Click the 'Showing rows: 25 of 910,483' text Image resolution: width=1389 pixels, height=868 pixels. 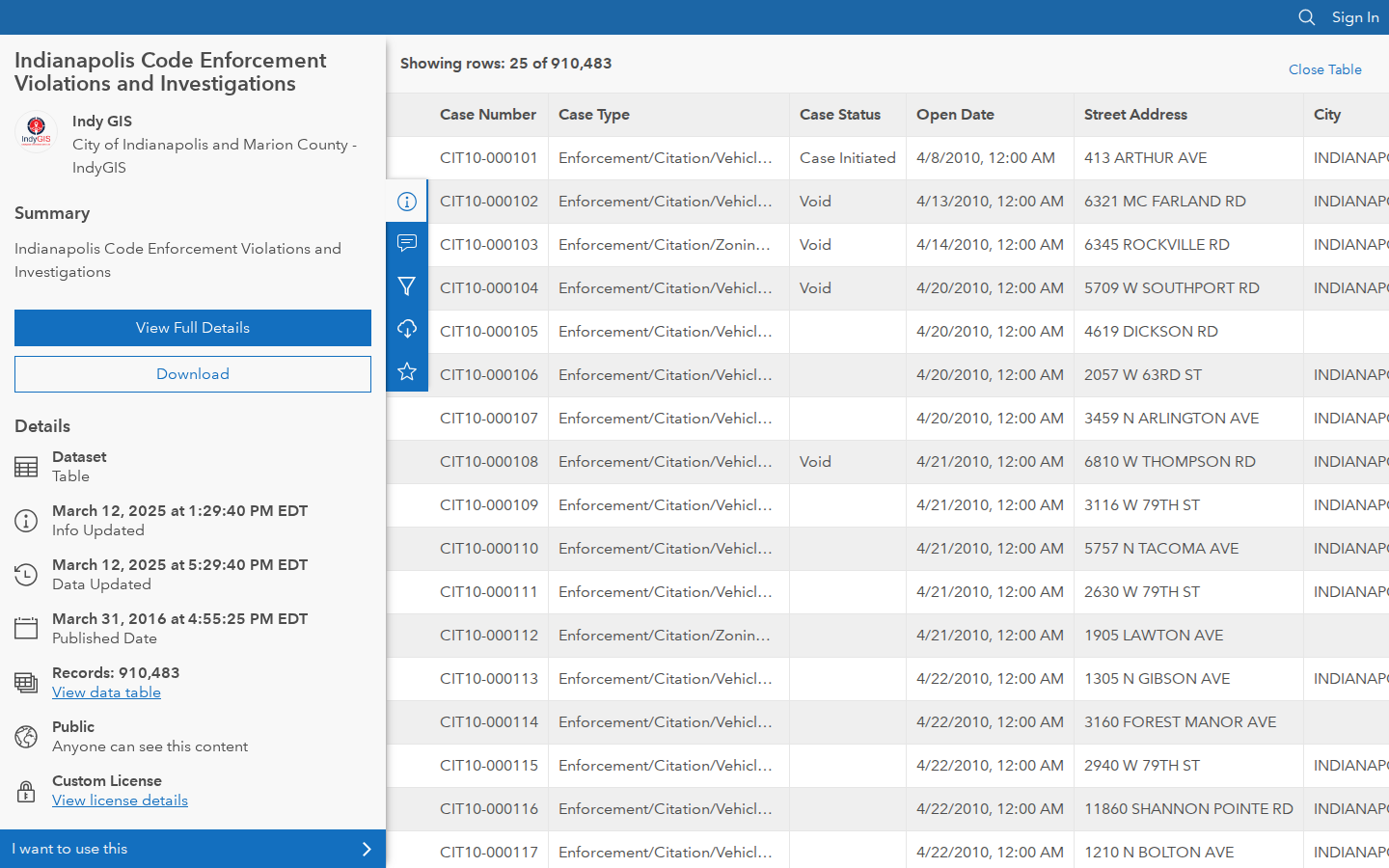pyautogui.click(x=506, y=64)
